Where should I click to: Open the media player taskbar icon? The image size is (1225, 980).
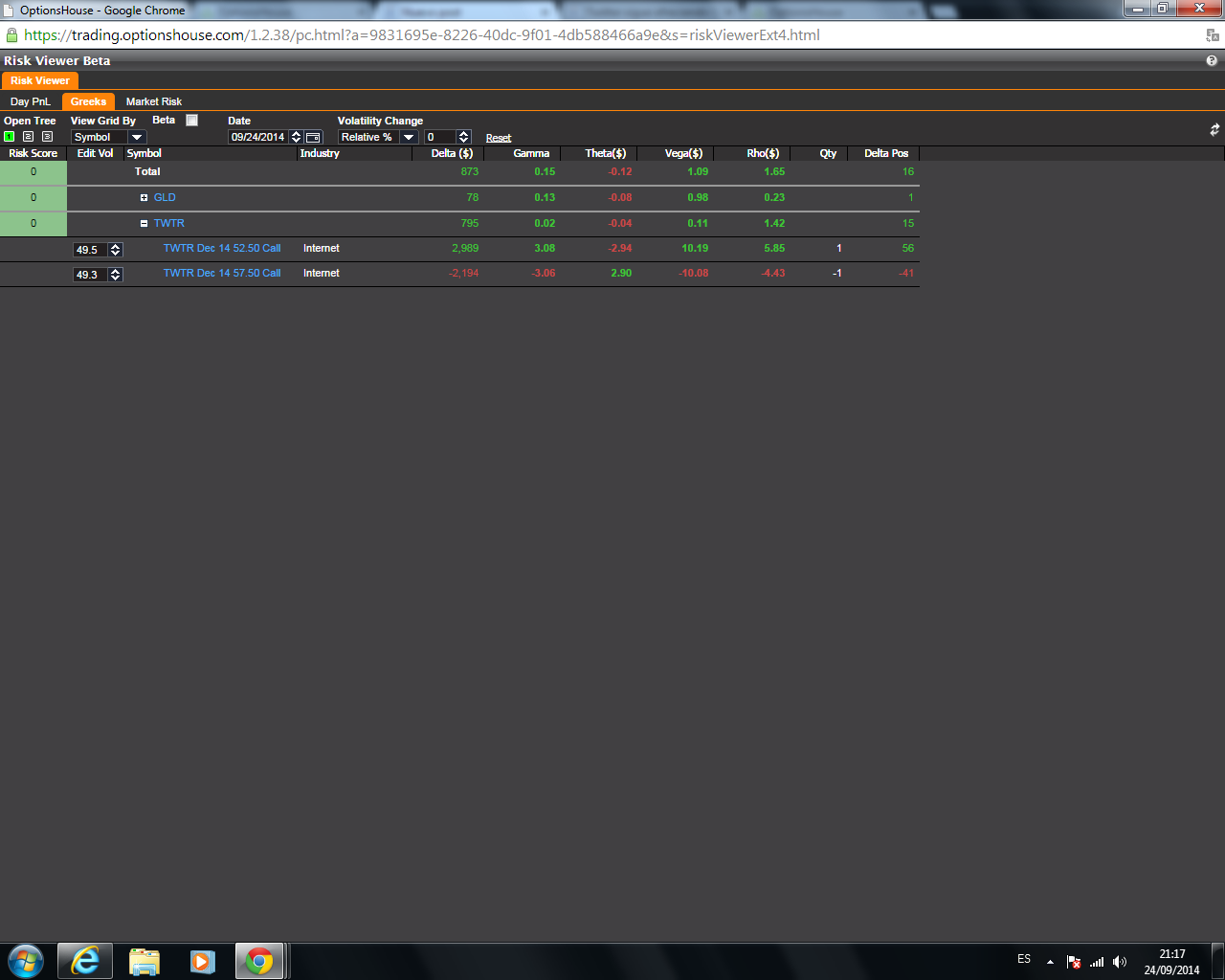[203, 961]
